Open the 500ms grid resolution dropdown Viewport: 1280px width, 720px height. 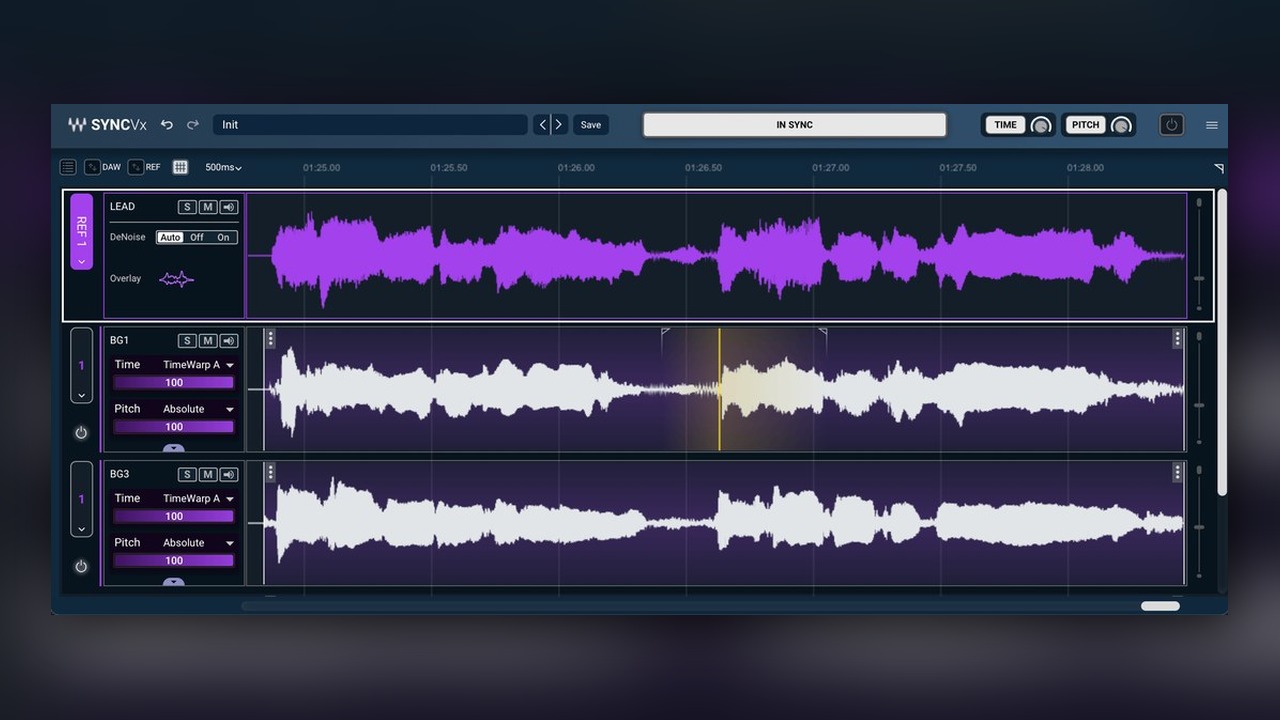pyautogui.click(x=224, y=167)
